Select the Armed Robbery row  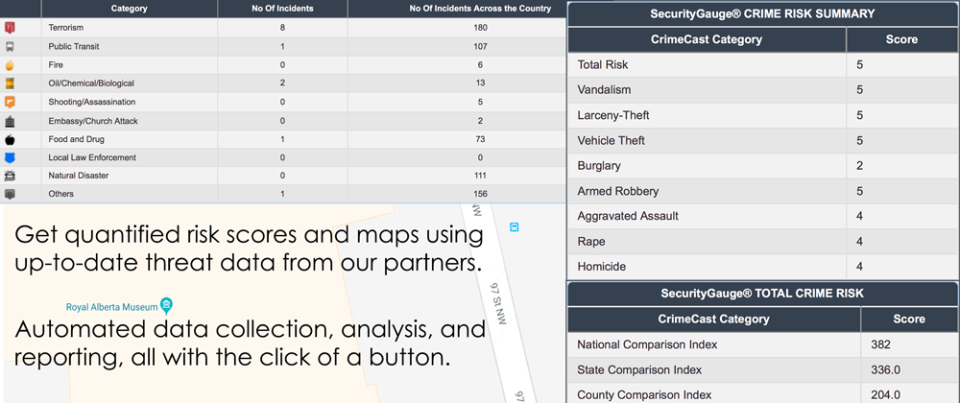pos(763,191)
